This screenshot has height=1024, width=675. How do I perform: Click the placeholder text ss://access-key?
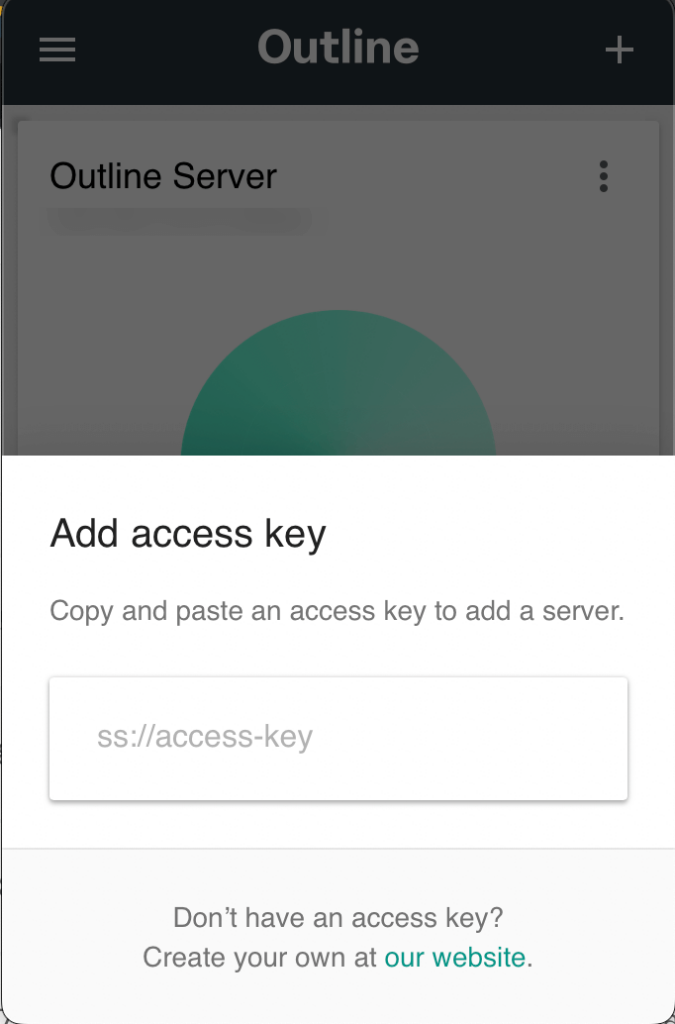pyautogui.click(x=205, y=737)
